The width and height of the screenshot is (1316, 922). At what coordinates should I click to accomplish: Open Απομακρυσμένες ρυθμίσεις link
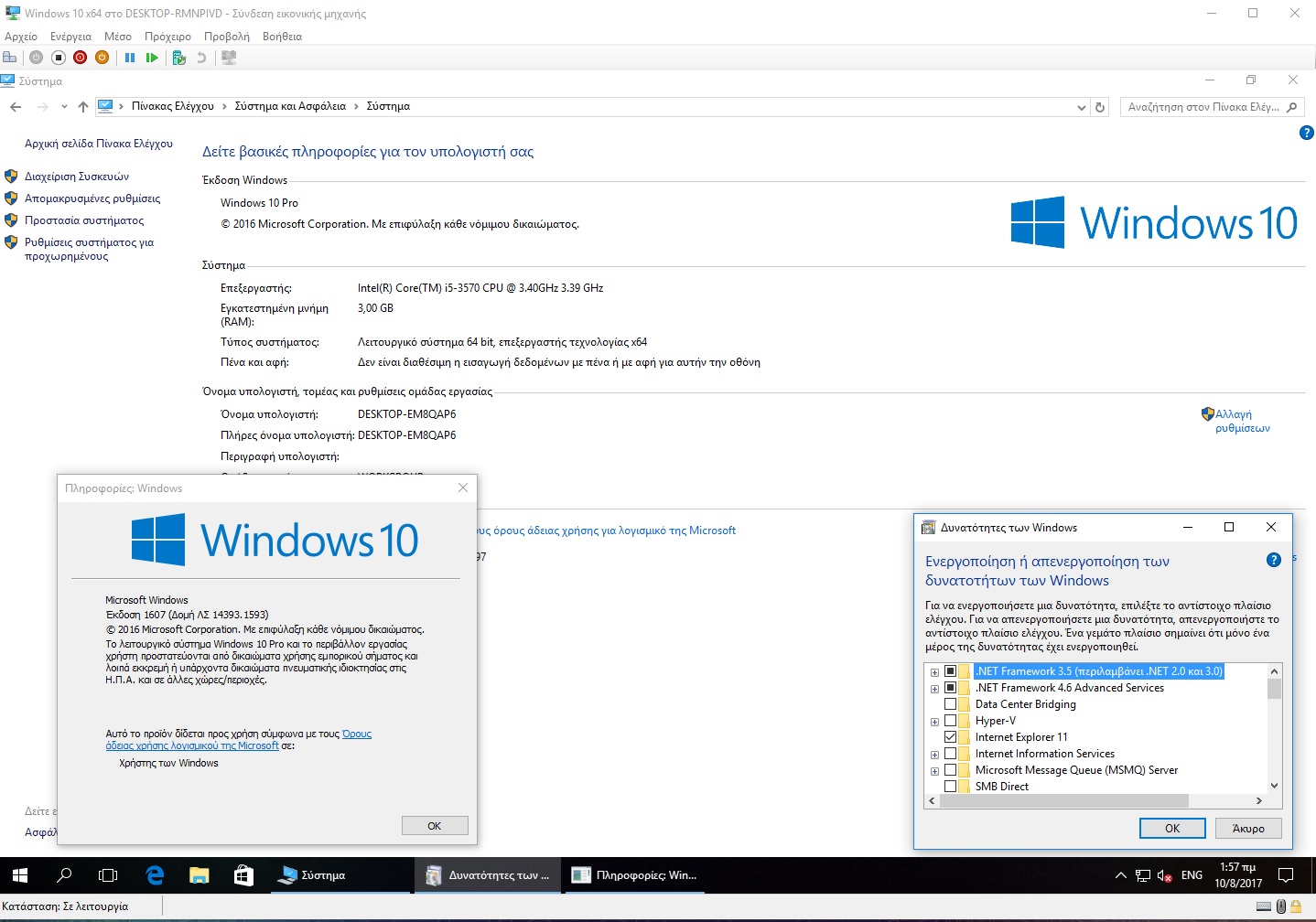tap(92, 198)
